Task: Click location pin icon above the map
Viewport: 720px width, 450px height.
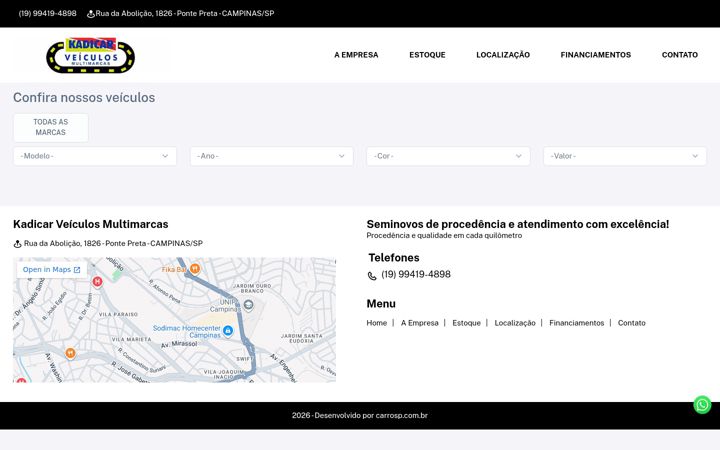Action: point(17,244)
